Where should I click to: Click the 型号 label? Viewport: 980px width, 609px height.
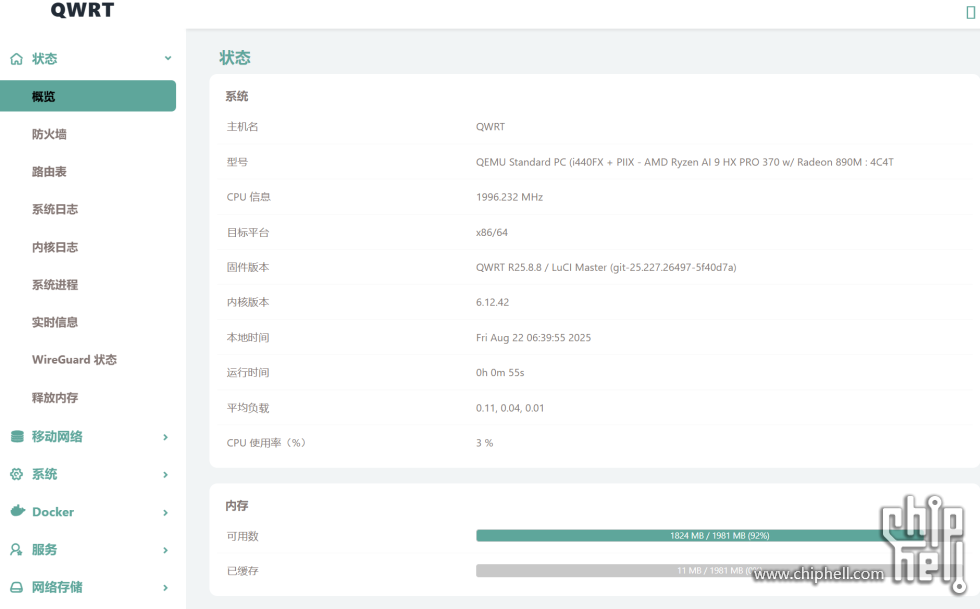[238, 162]
